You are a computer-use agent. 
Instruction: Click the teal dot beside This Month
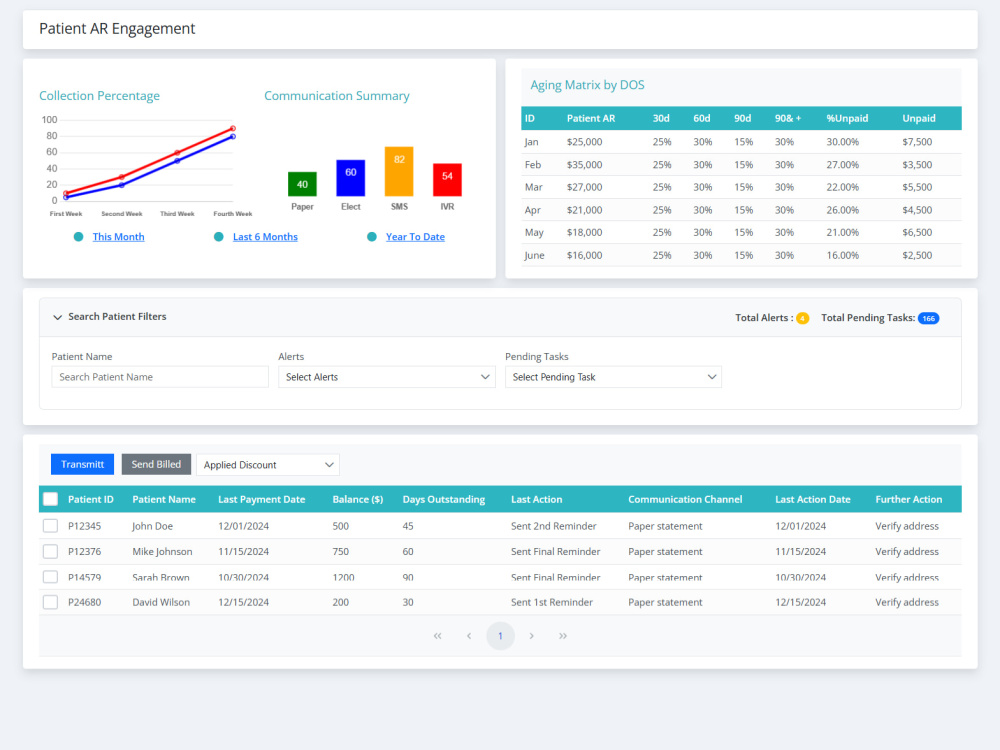78,237
